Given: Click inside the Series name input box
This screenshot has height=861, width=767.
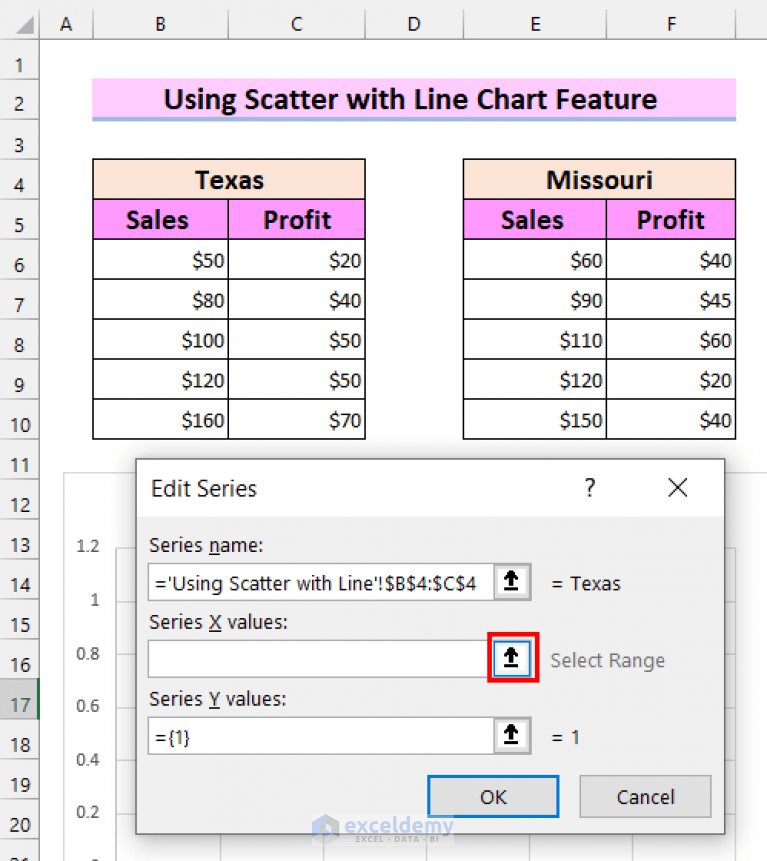Looking at the screenshot, I should pyautogui.click(x=320, y=581).
